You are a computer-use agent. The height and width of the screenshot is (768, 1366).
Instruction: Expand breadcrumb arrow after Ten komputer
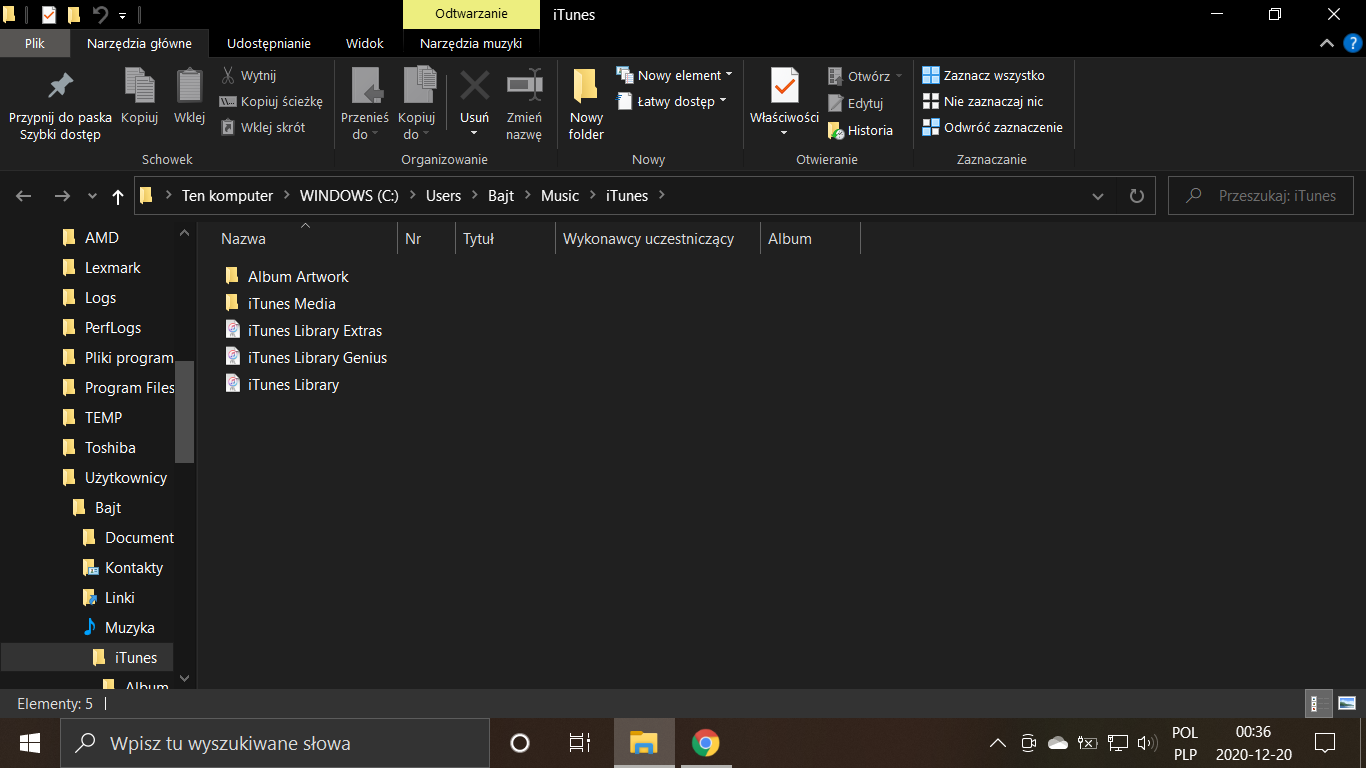[x=286, y=196]
